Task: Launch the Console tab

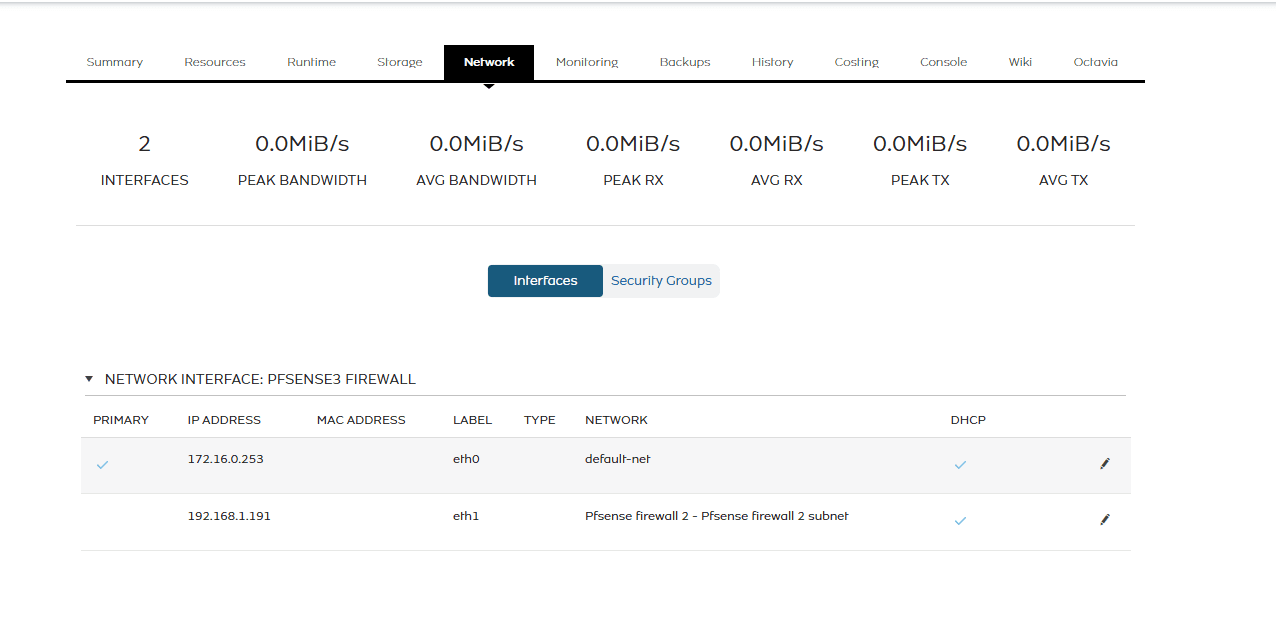Action: click(944, 62)
